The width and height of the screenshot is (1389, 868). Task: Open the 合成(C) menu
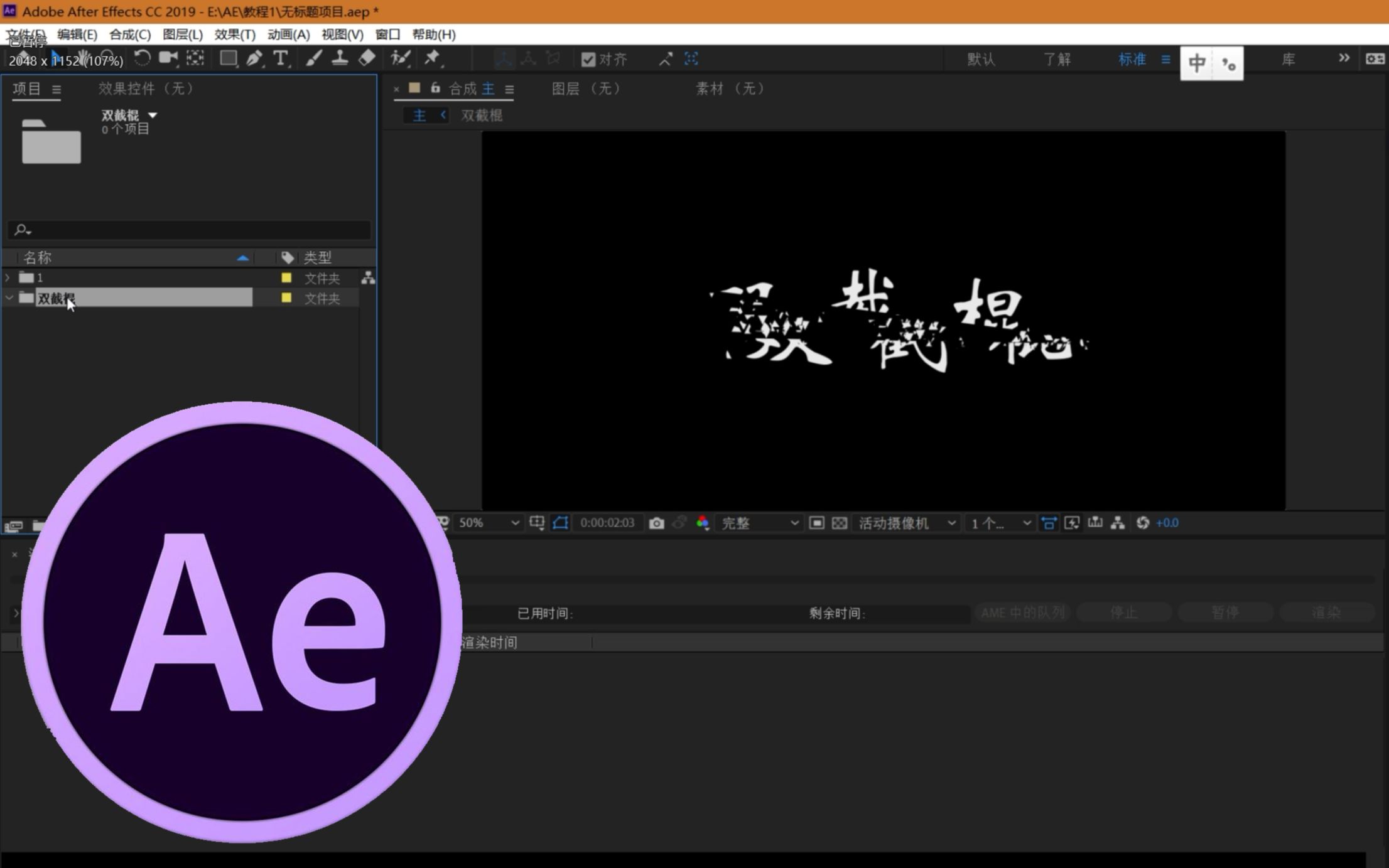pos(129,35)
